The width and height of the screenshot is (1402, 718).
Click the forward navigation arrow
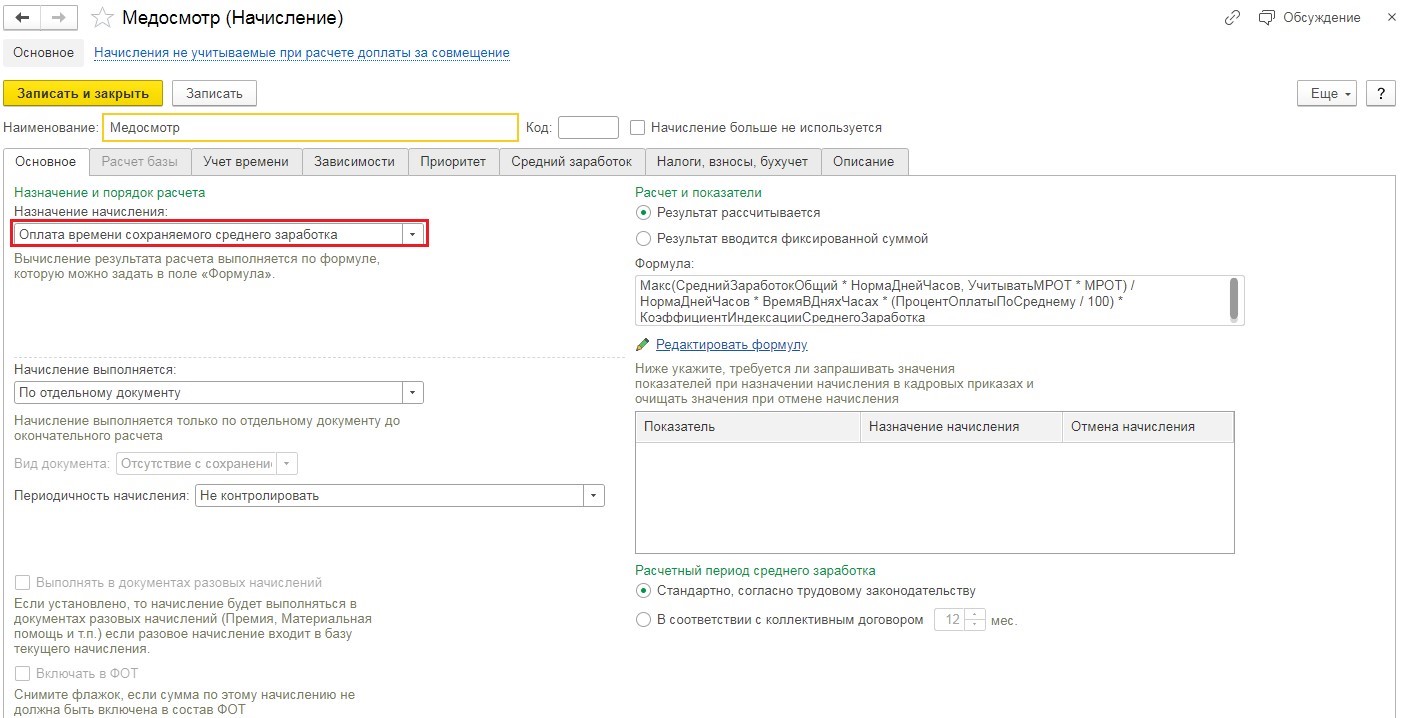(x=58, y=18)
